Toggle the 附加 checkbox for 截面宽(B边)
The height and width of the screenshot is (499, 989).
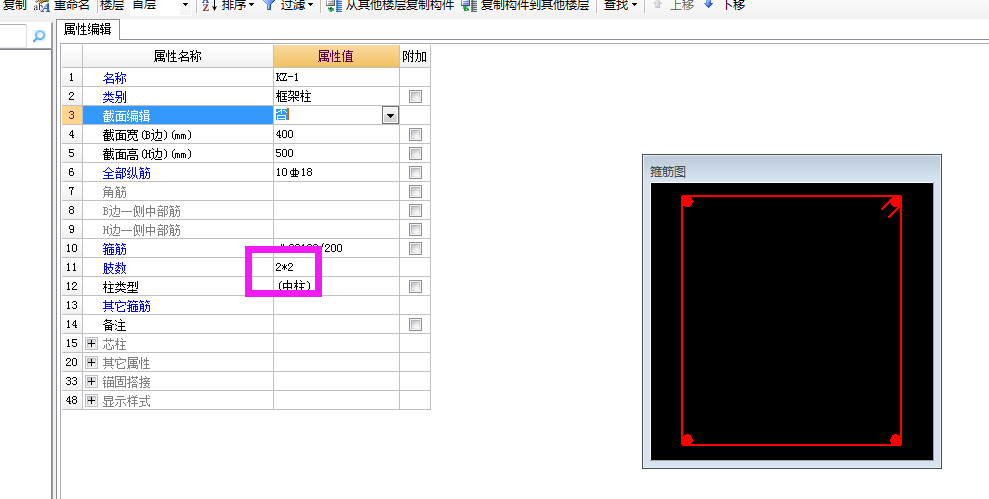click(x=415, y=134)
